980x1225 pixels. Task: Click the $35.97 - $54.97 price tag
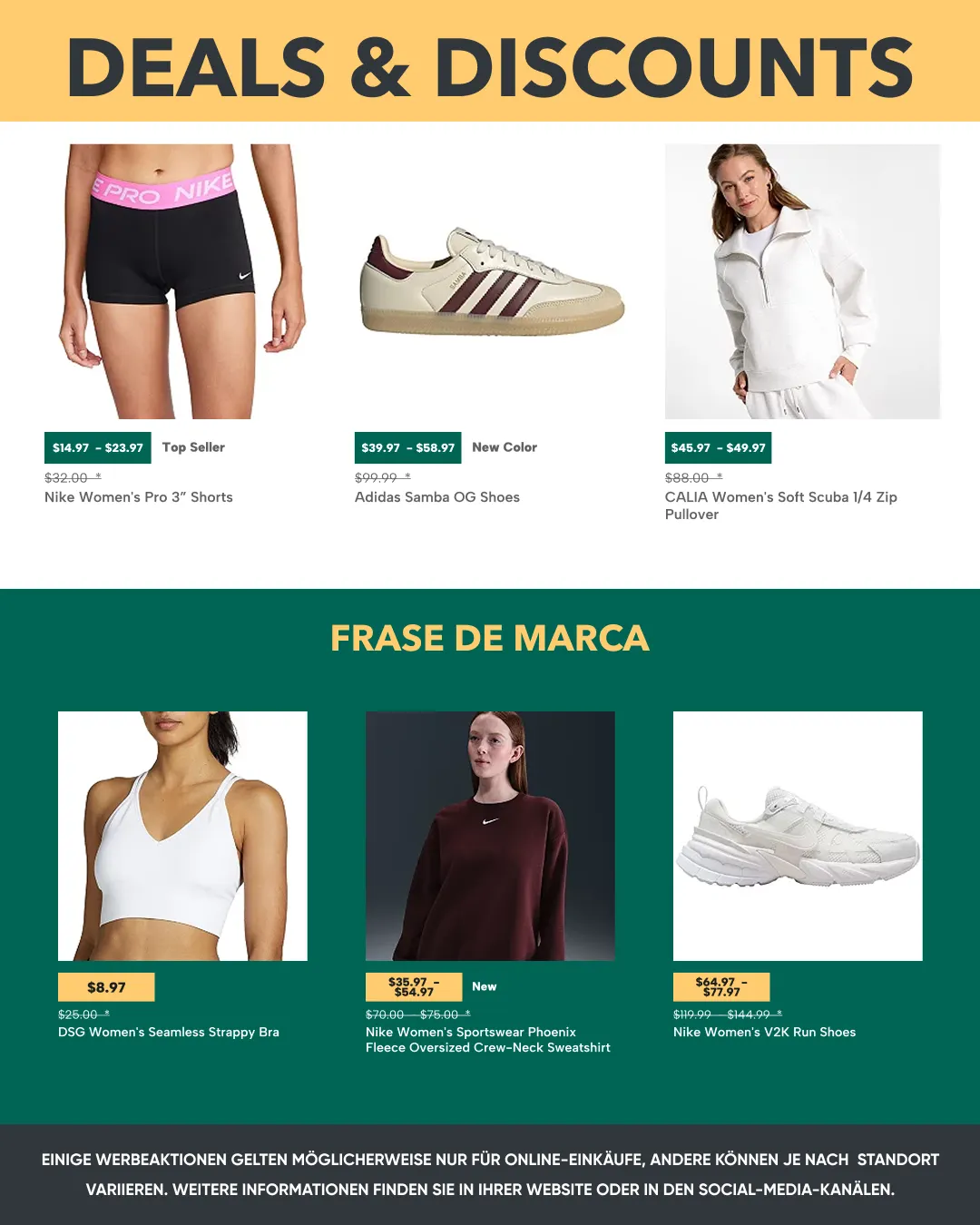[x=414, y=987]
